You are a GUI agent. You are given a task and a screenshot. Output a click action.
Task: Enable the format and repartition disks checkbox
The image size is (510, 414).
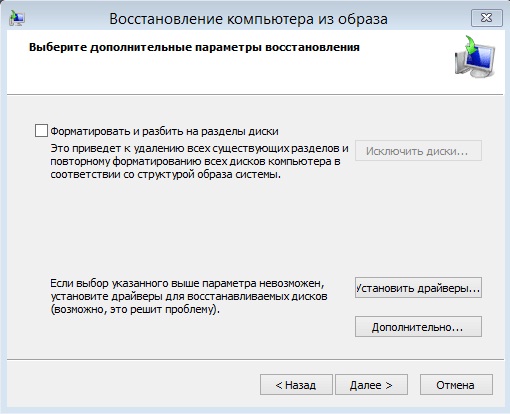41,131
